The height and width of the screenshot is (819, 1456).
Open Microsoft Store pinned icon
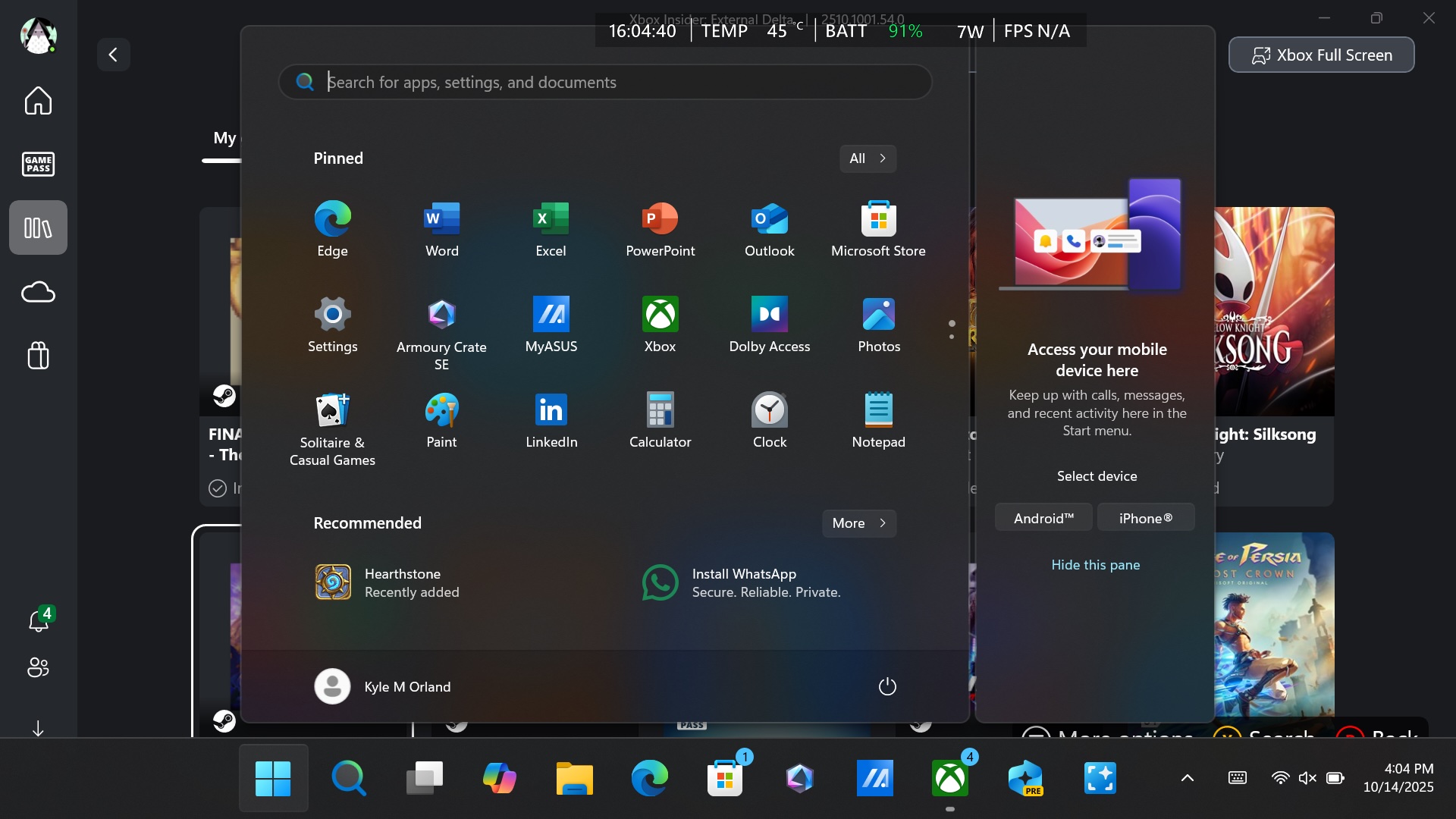coord(878,229)
